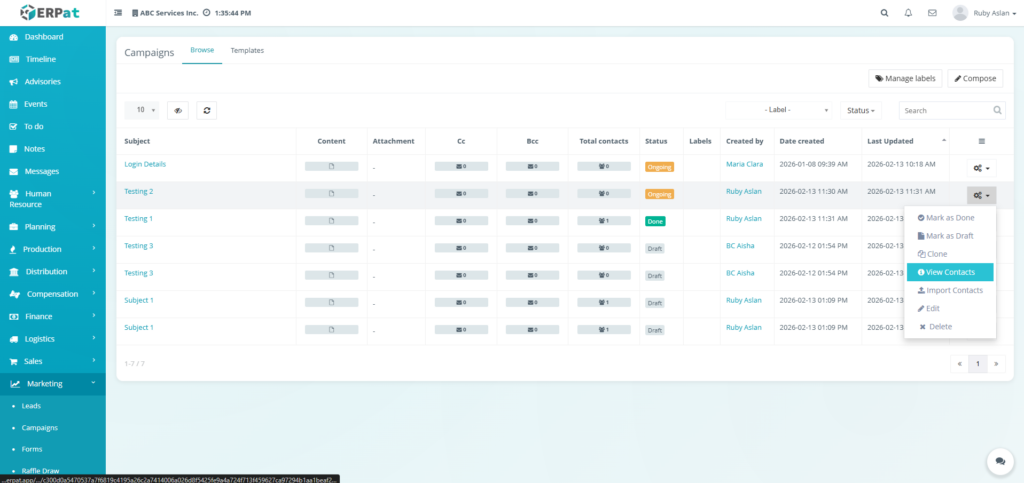Viewport: 1024px width, 483px height.
Task: Toggle column visibility with the eye button
Action: coord(178,110)
